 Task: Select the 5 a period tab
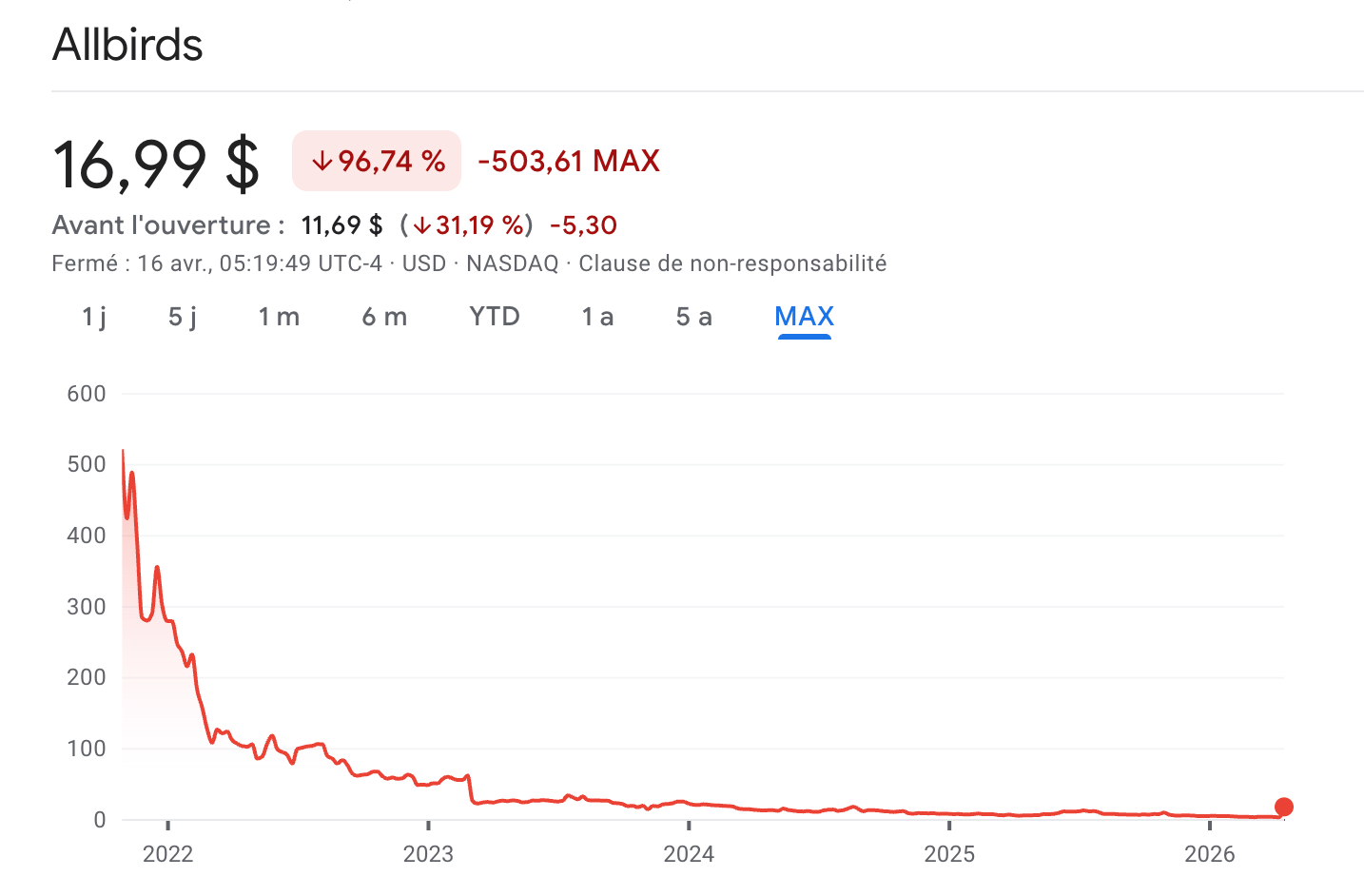point(693,317)
